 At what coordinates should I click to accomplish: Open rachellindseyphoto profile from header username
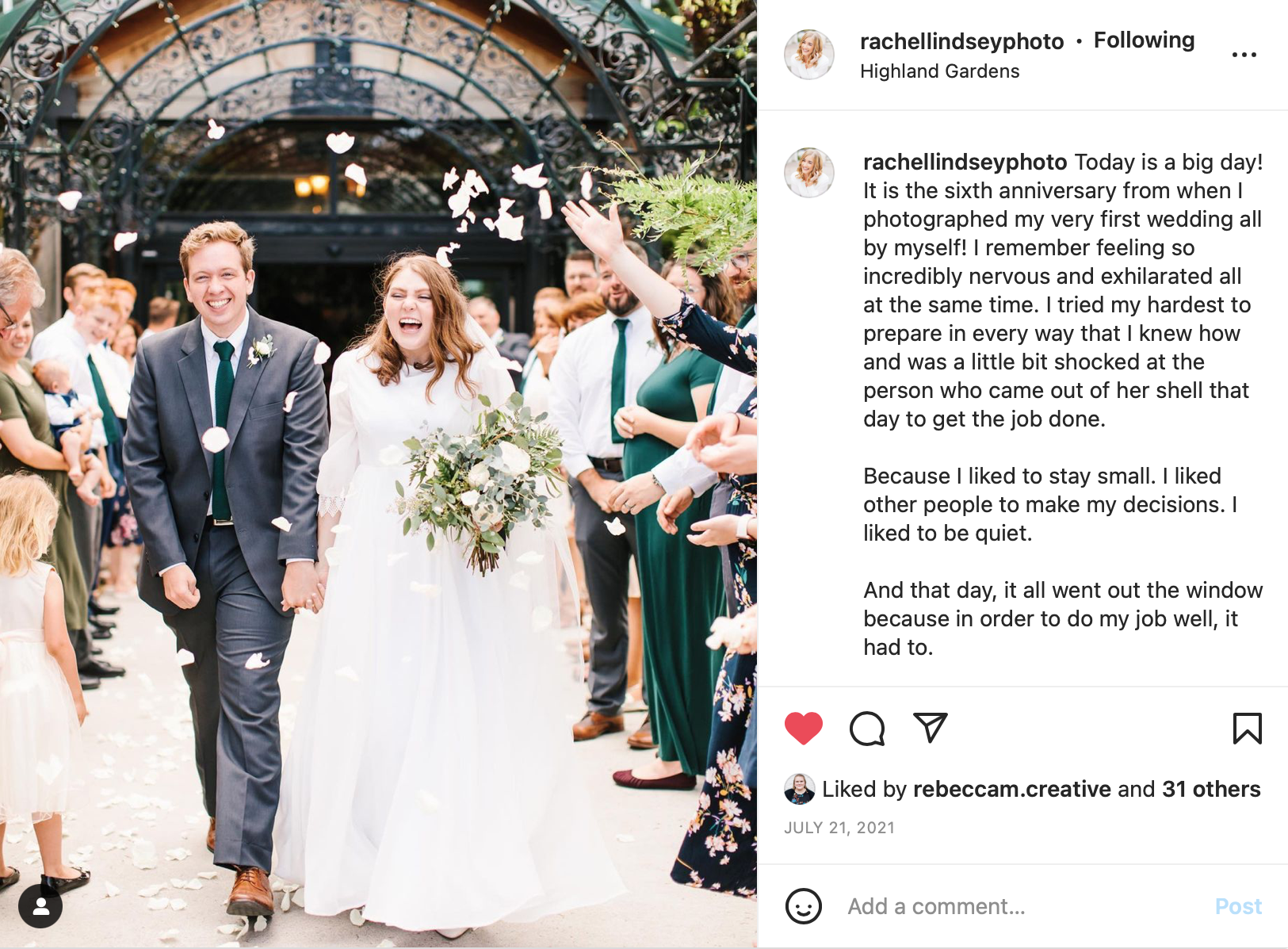click(961, 41)
